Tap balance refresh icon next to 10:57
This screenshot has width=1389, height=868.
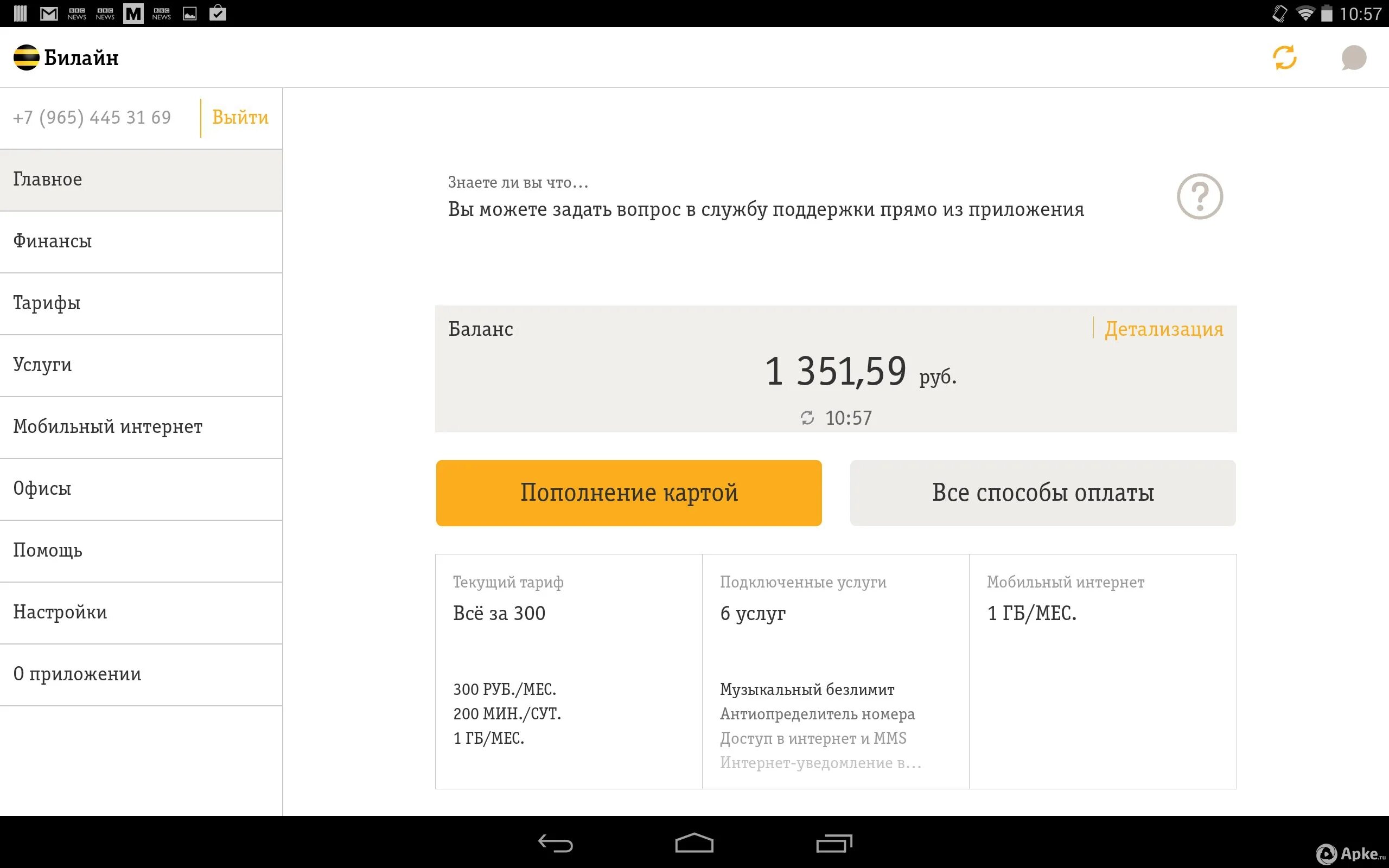(807, 417)
